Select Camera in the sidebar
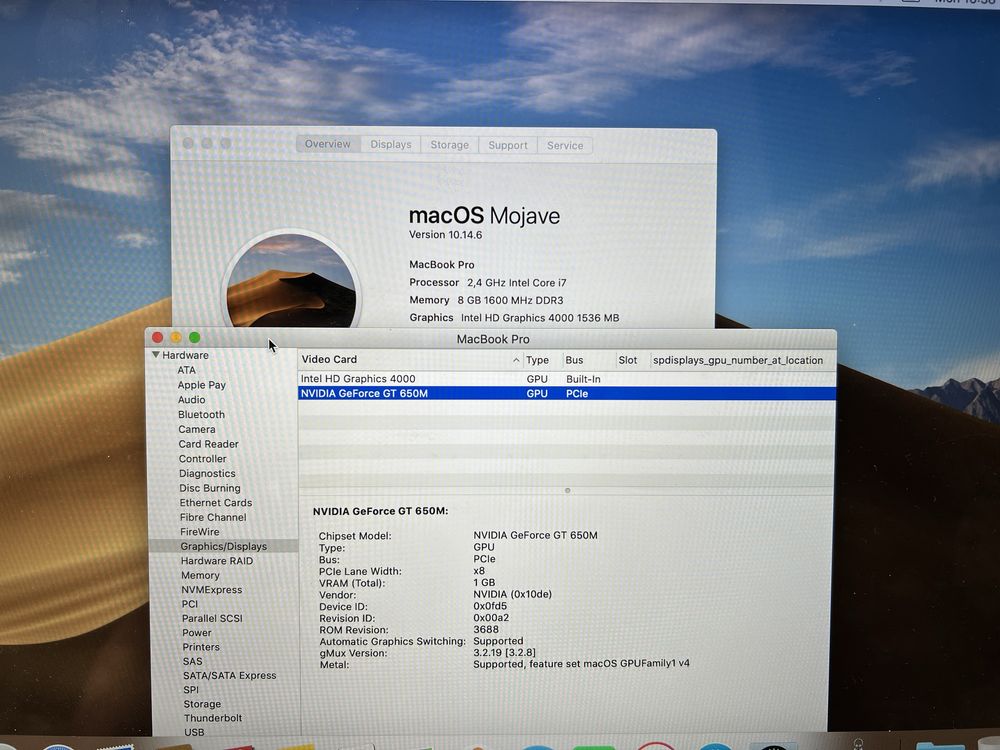This screenshot has height=750, width=1000. (197, 429)
